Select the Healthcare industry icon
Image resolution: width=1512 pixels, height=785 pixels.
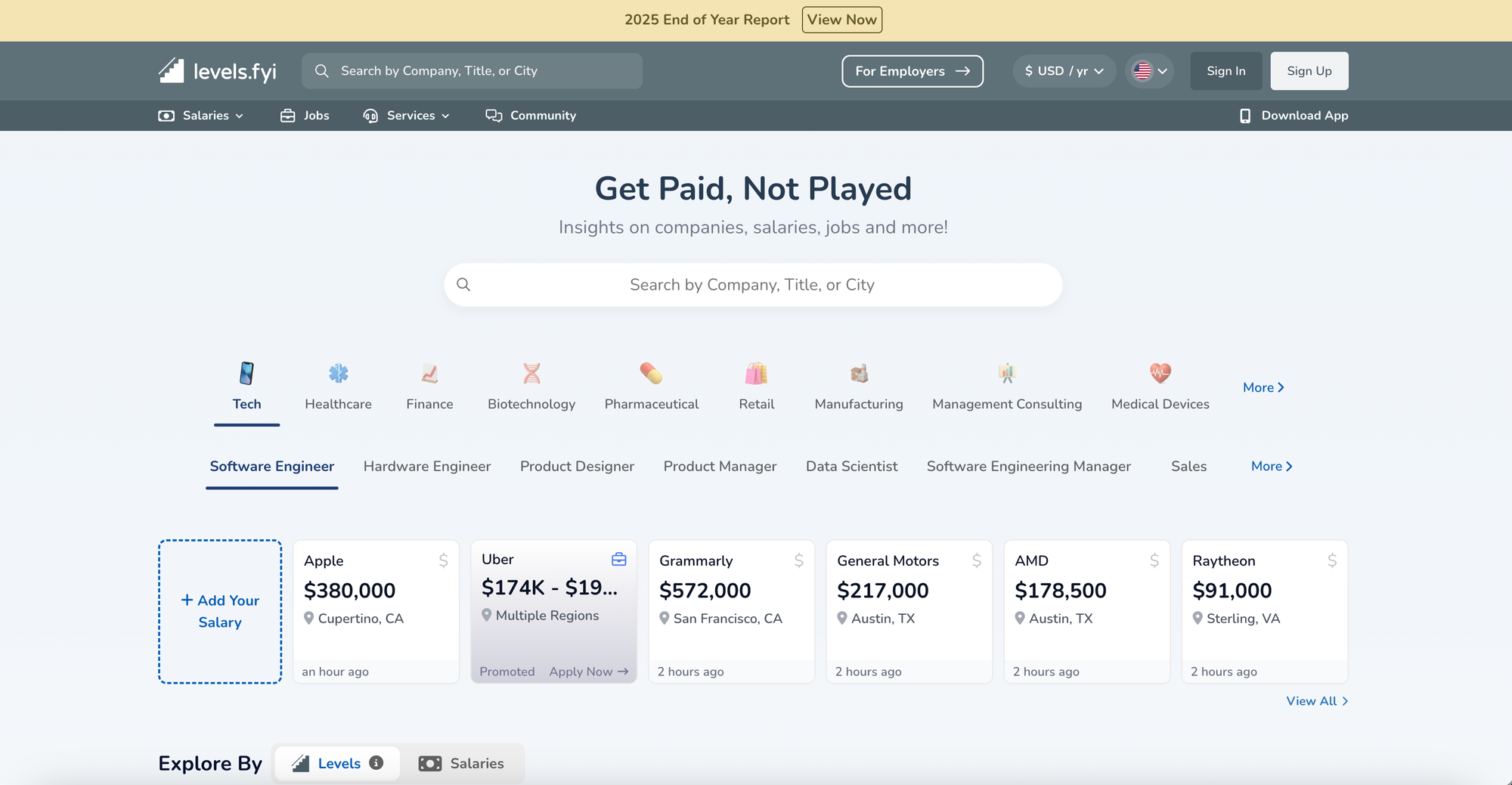coord(338,374)
